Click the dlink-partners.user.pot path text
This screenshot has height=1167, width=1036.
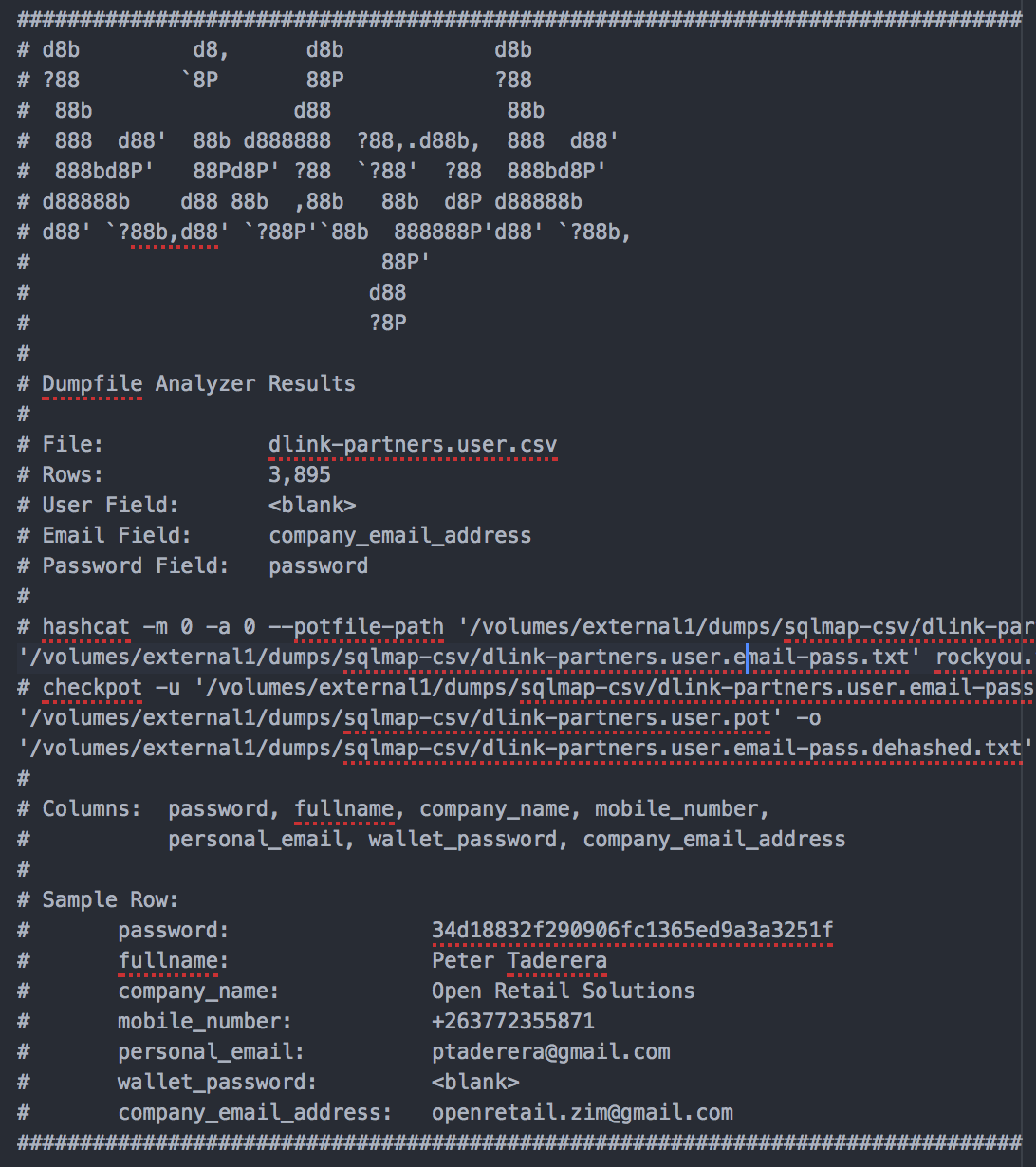pyautogui.click(x=396, y=717)
